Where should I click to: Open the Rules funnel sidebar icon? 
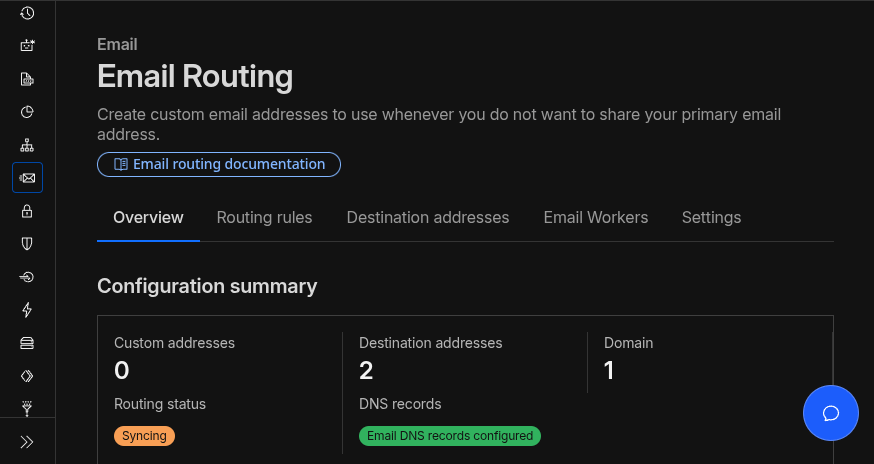[x=27, y=407]
